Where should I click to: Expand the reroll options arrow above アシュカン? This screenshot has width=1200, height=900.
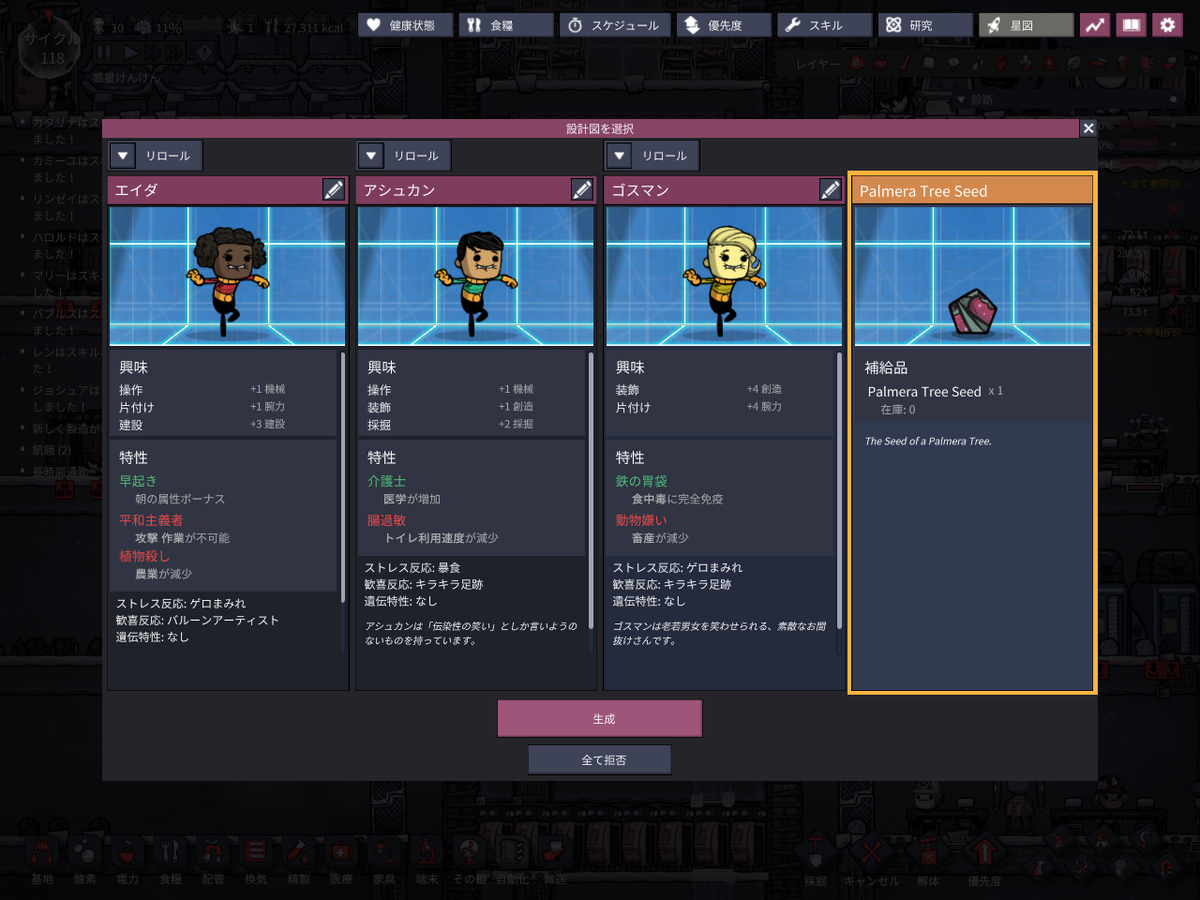[370, 156]
